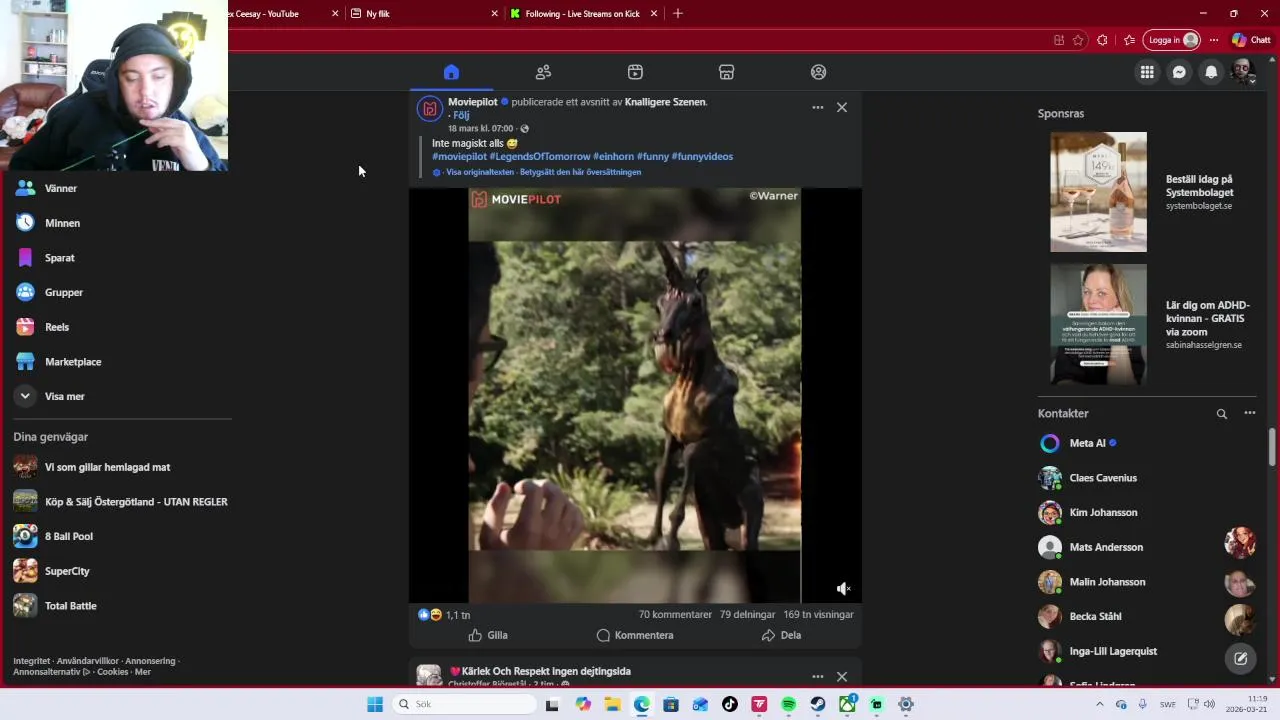
Task: Open Copilot Chatt in the browser
Action: point(1252,40)
